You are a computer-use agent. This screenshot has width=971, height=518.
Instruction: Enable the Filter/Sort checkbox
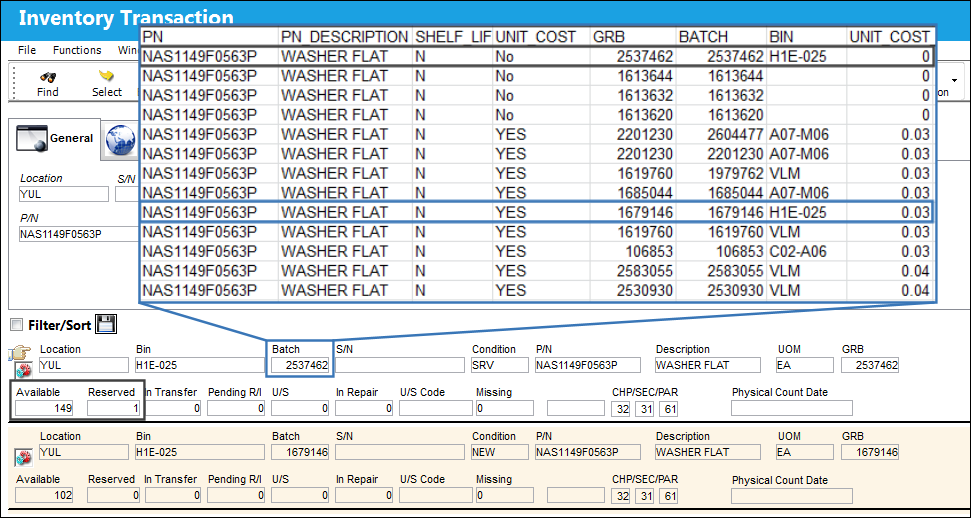tap(17, 325)
